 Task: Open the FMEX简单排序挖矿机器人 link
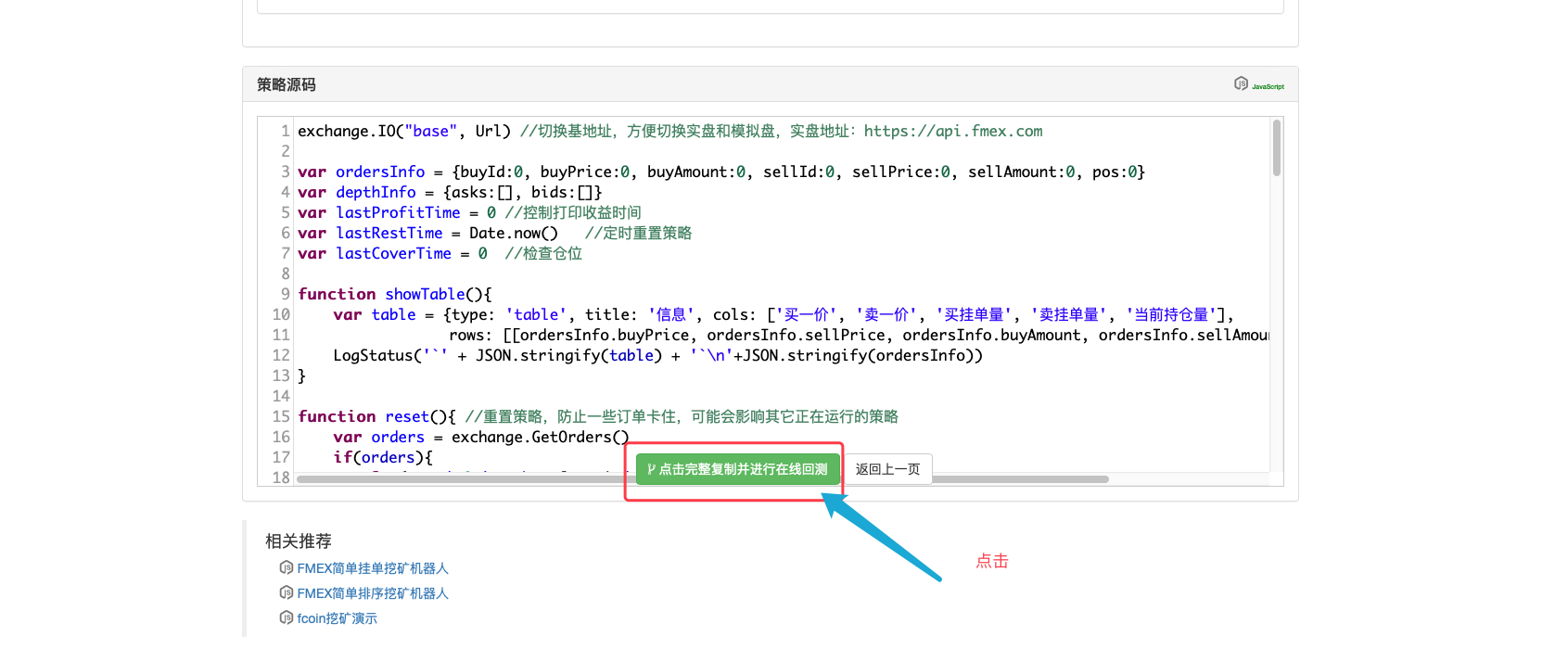[x=373, y=593]
